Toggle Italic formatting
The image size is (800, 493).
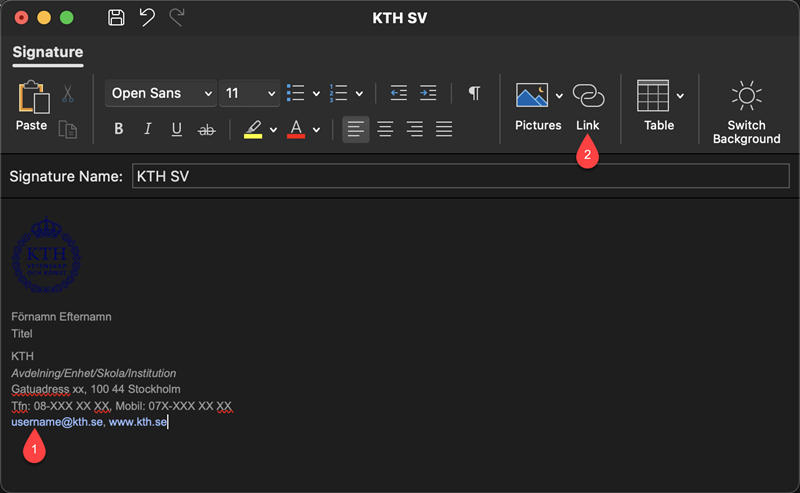pos(148,129)
